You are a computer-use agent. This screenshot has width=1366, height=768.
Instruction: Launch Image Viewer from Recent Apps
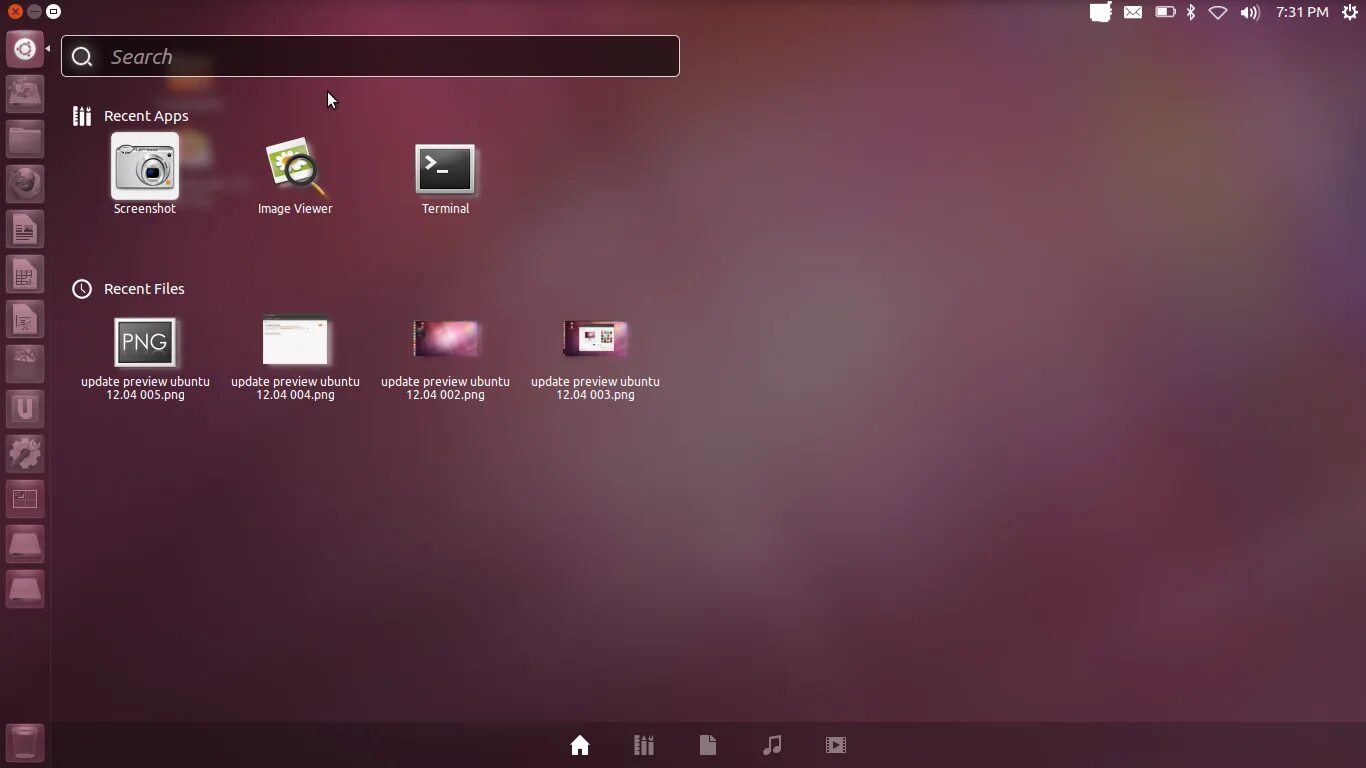point(295,175)
